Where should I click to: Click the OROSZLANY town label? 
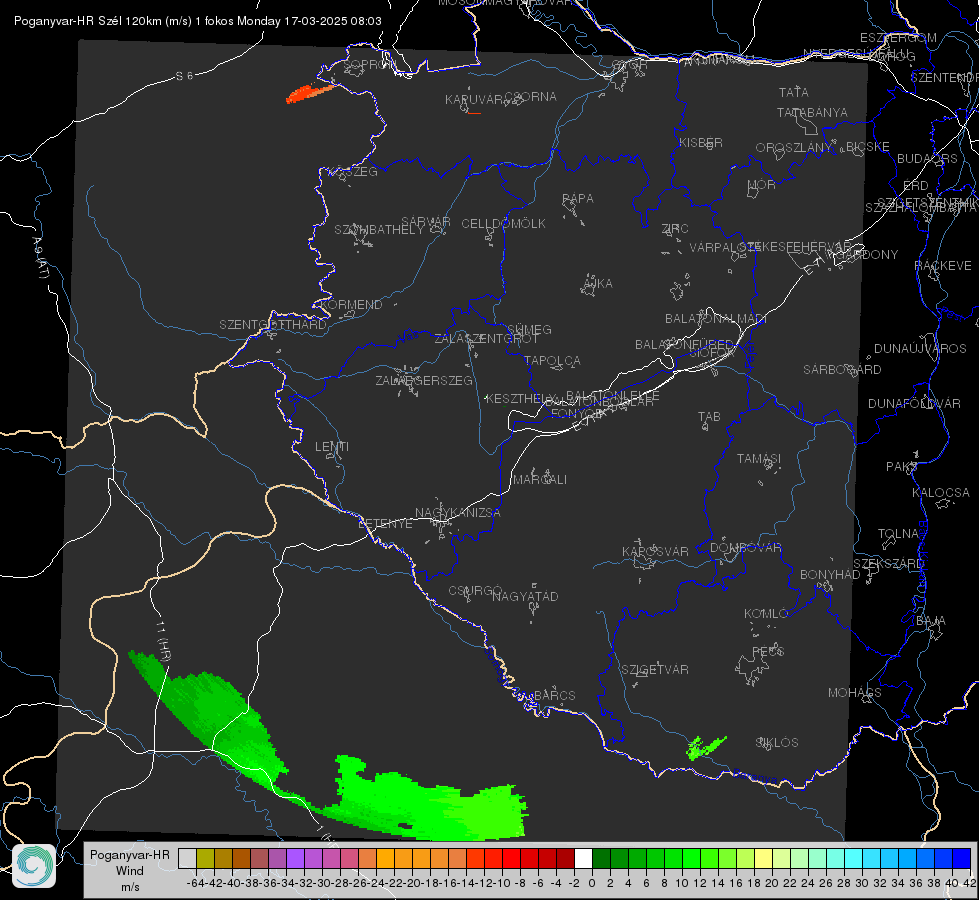coord(794,147)
